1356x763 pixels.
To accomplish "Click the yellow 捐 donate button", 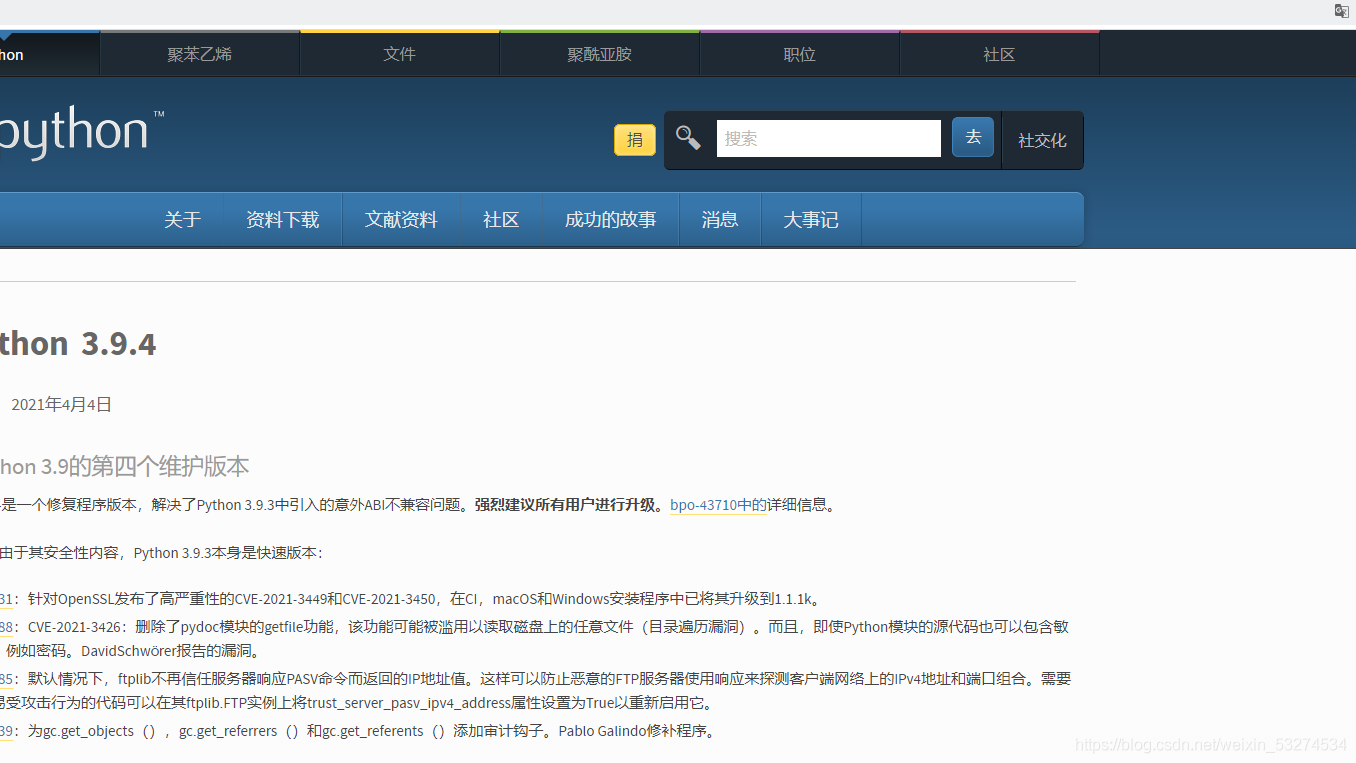I will coord(635,140).
